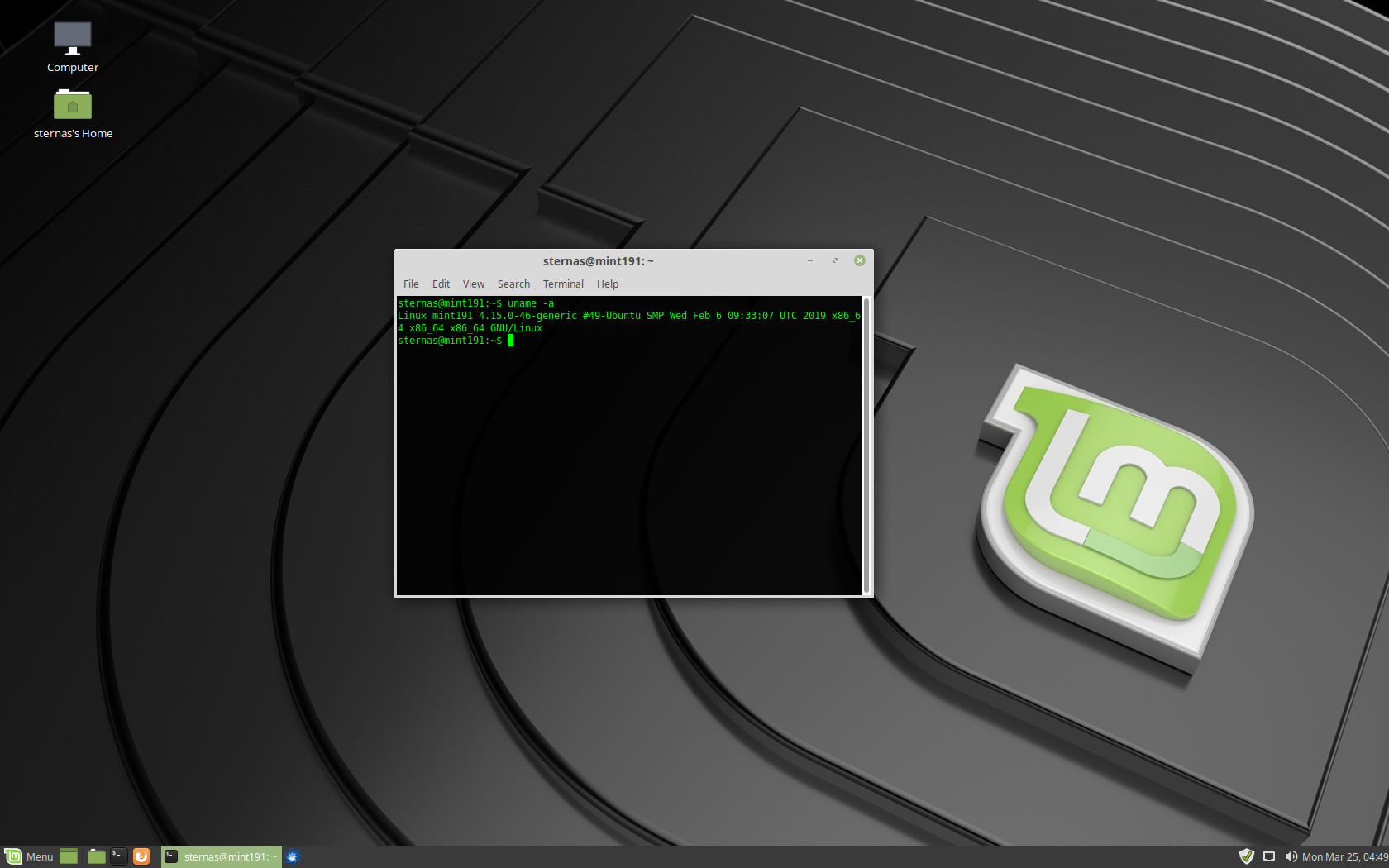1389x868 pixels.
Task: Click the 'Linux mint191 4.15.0-46-generic' output line
Action: [x=629, y=316]
